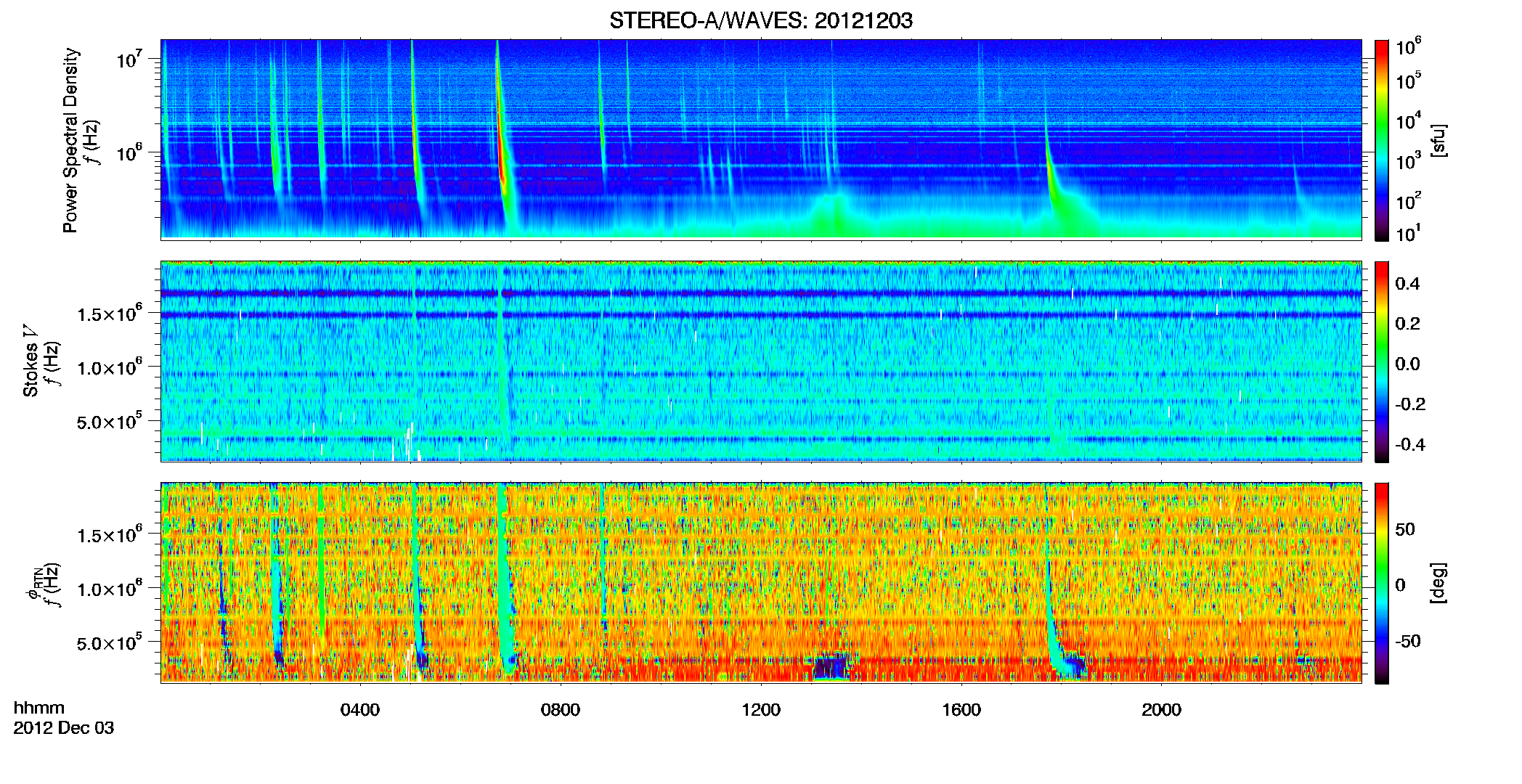Click the 2000 time axis label
This screenshot has width=1522, height=784.
click(1162, 710)
